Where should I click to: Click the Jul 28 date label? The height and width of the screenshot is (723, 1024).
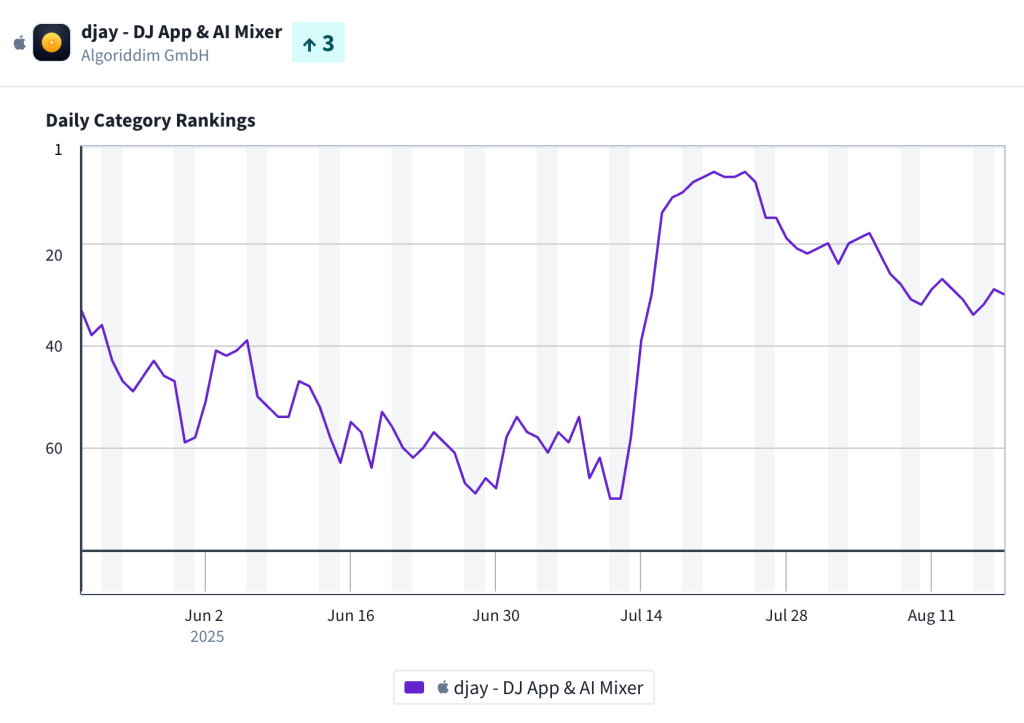click(786, 615)
